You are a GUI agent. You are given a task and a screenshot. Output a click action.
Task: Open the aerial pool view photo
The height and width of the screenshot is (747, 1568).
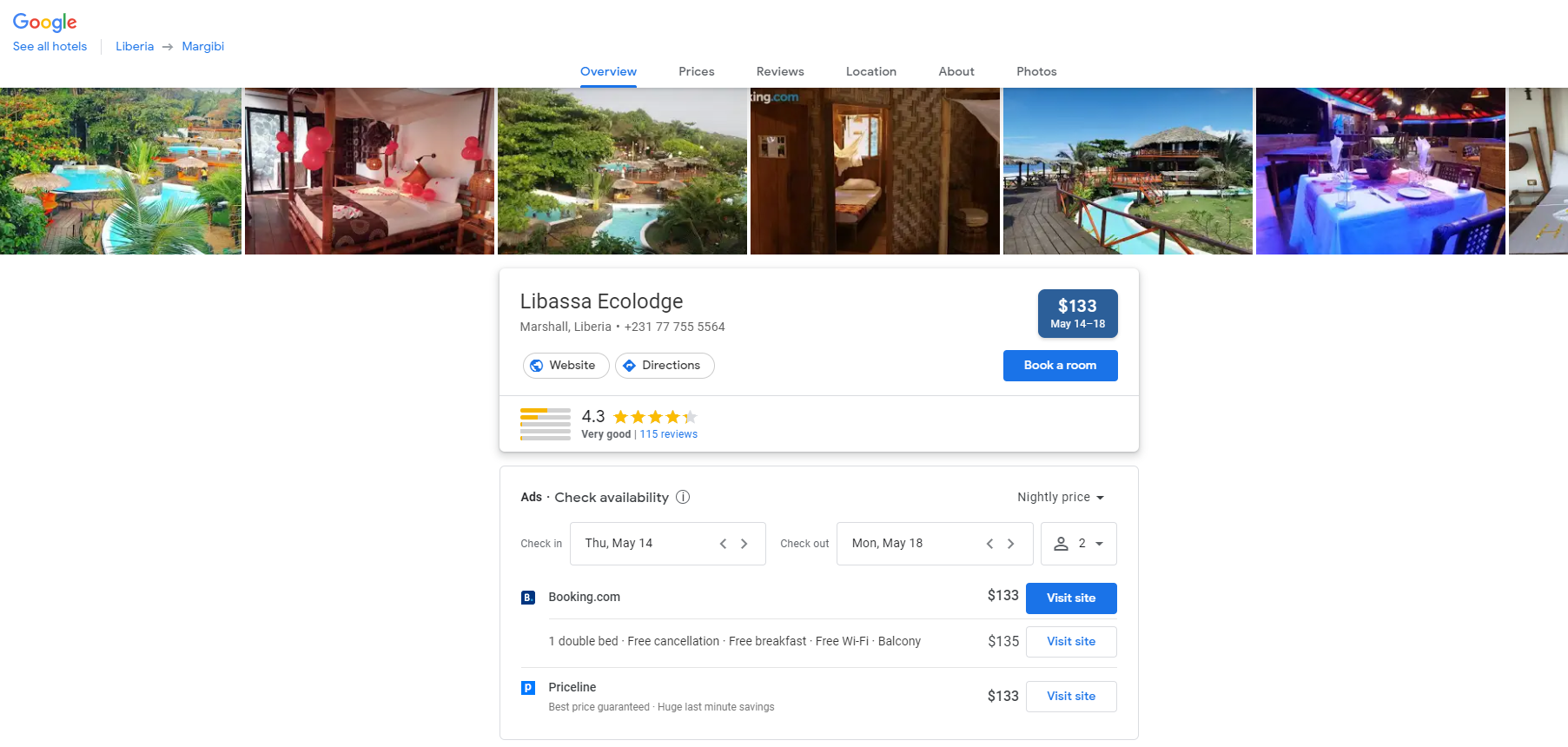[622, 171]
